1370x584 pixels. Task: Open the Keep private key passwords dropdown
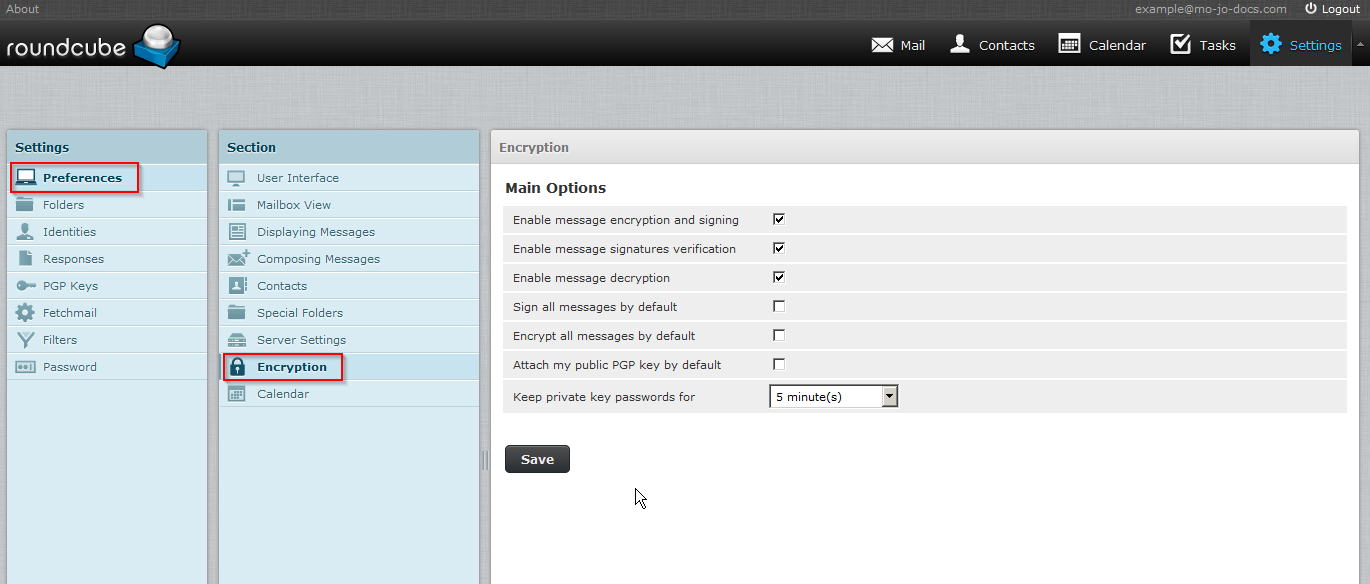tap(834, 397)
